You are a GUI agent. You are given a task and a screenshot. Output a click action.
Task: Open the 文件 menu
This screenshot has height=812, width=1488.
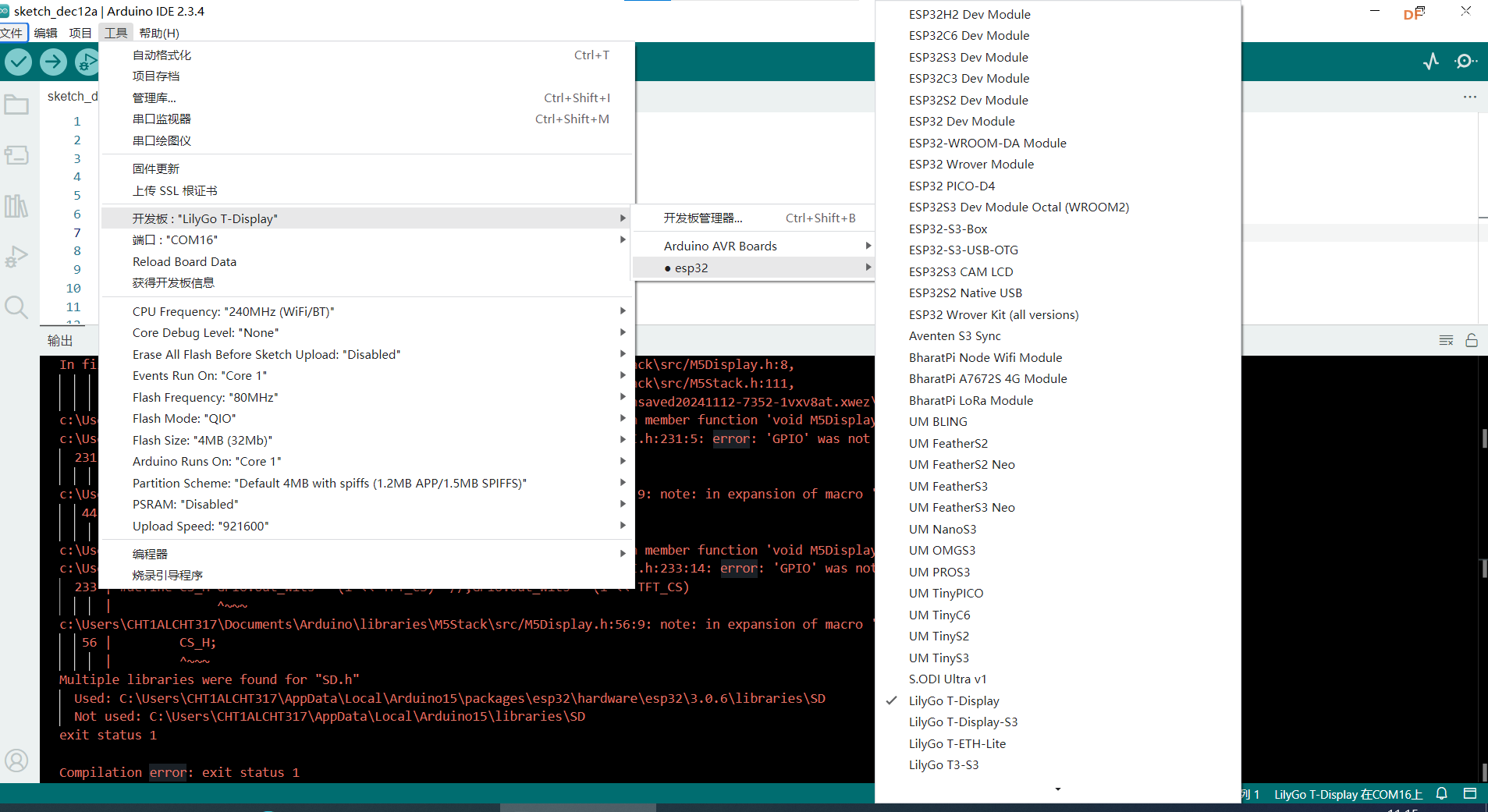click(x=12, y=33)
